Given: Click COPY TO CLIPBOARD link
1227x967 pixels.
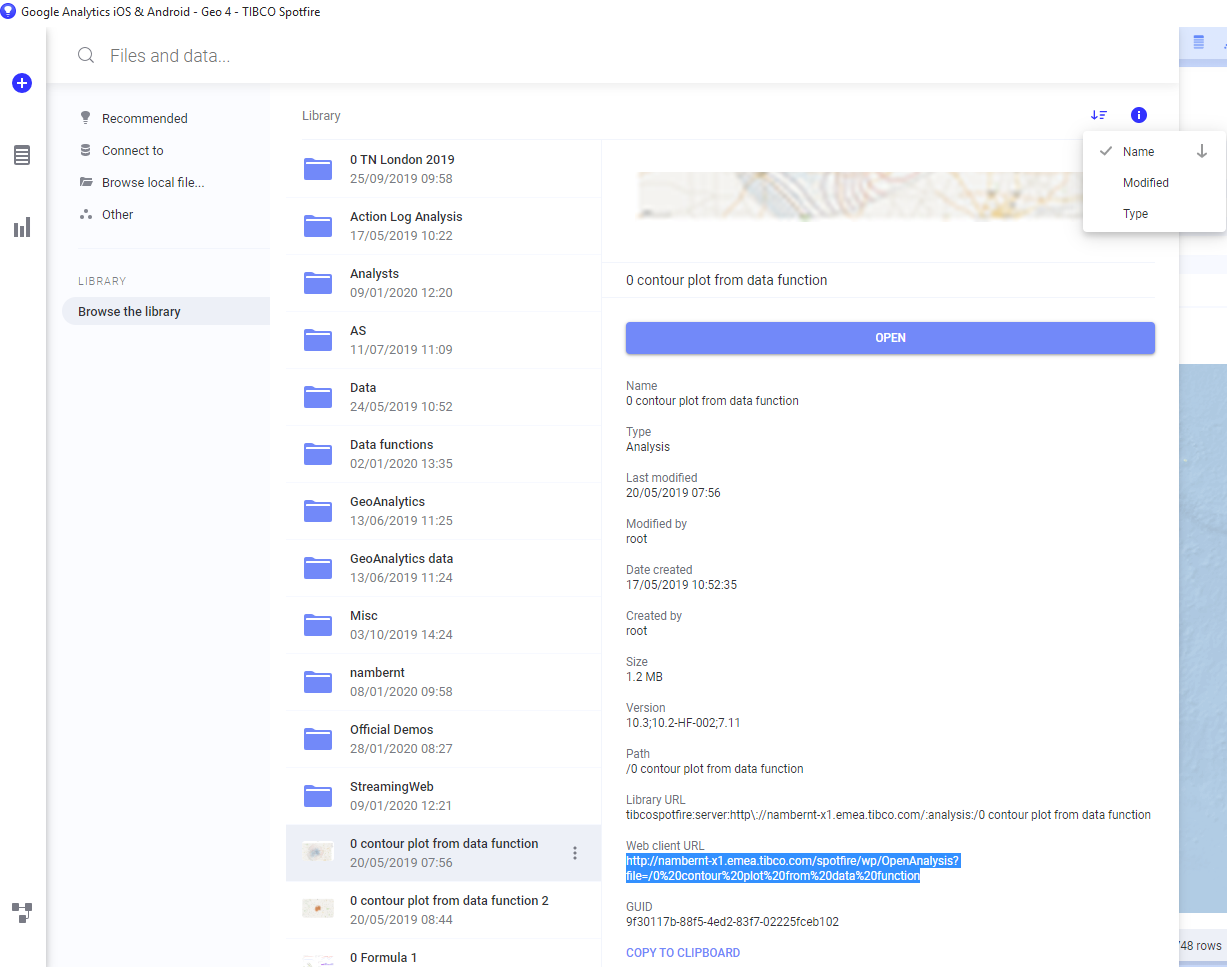Looking at the screenshot, I should coord(683,953).
